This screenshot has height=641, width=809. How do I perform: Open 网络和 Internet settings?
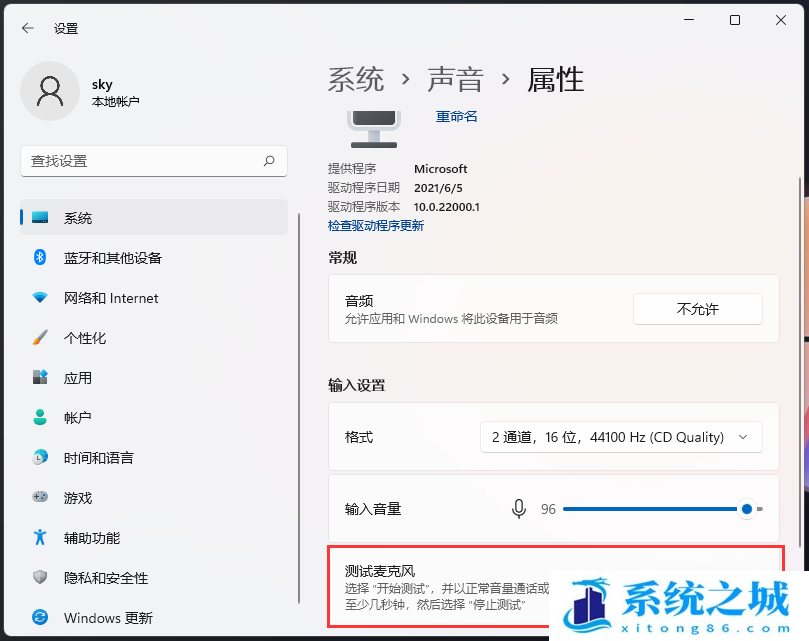pyautogui.click(x=154, y=298)
